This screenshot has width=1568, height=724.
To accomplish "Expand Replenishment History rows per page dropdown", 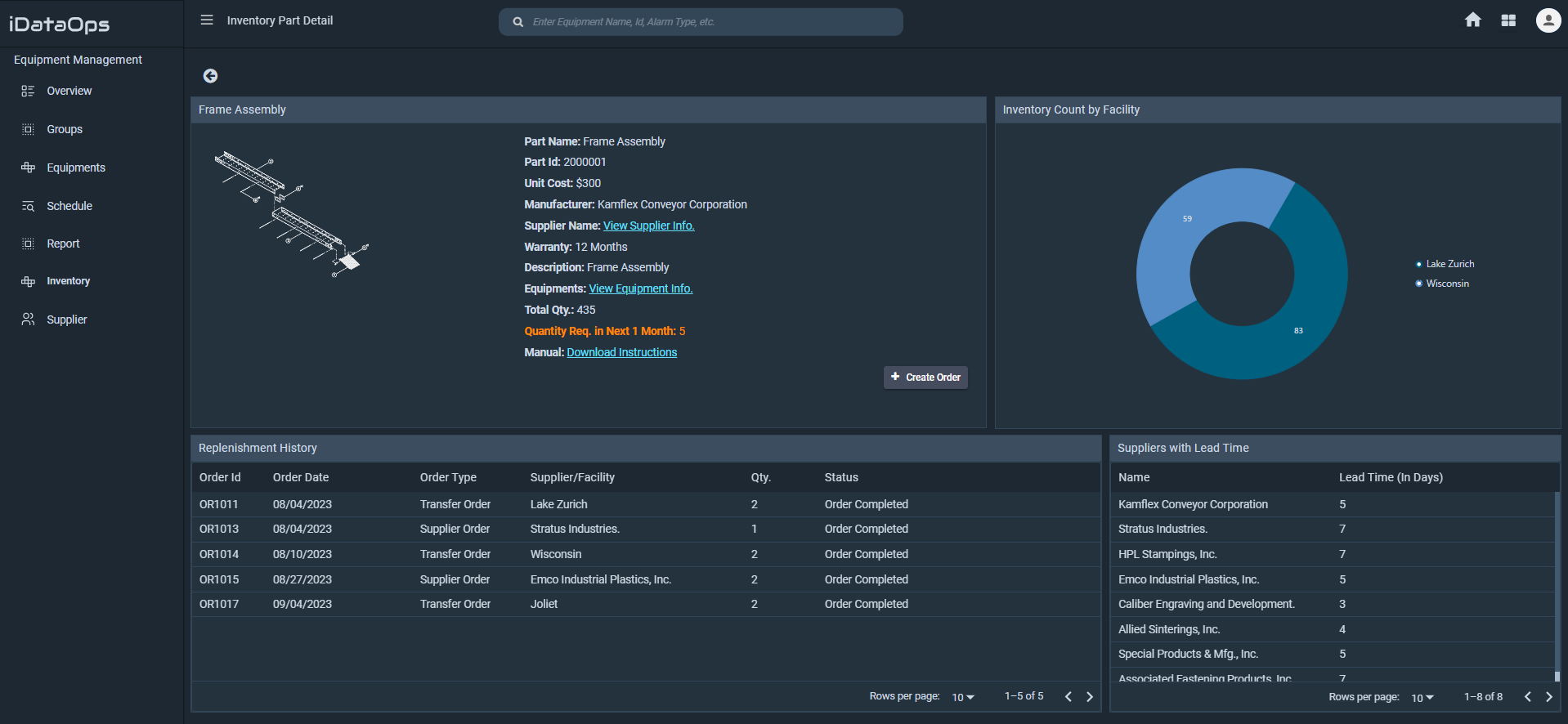I will [963, 697].
